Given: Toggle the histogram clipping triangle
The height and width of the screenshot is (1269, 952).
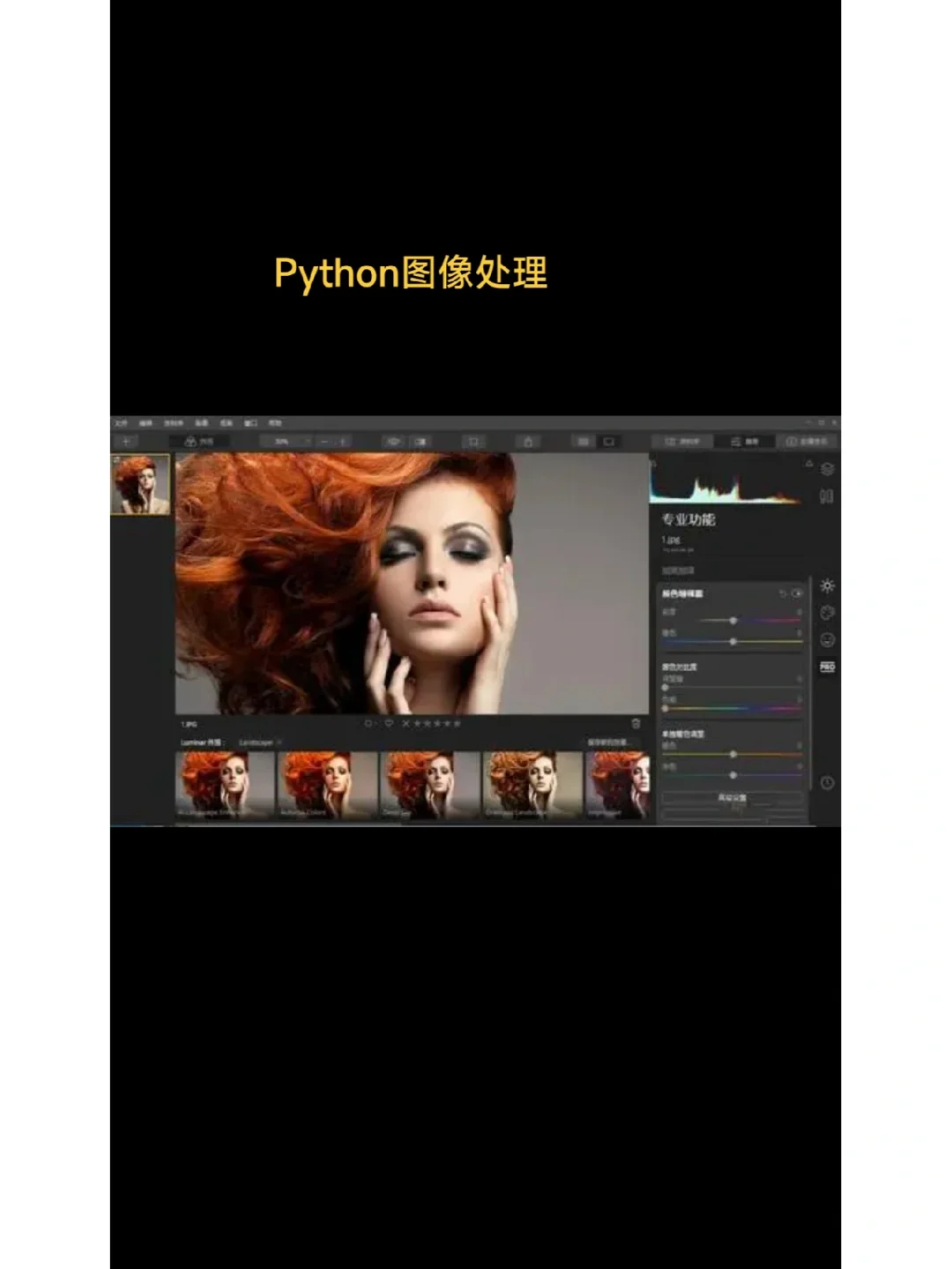Looking at the screenshot, I should click(808, 463).
